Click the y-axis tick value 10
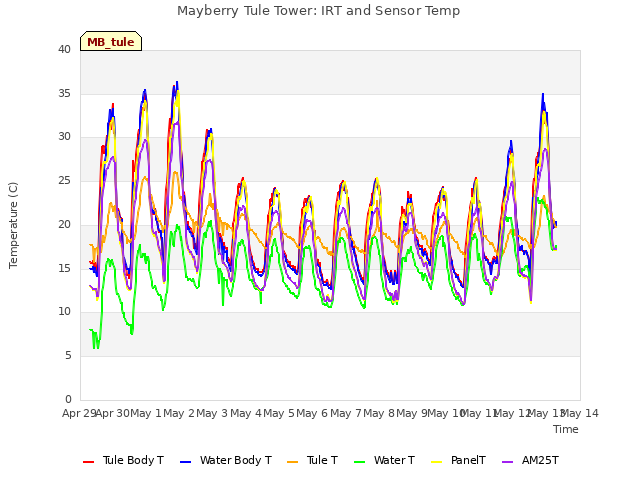This screenshot has height=480, width=640. pos(64,311)
